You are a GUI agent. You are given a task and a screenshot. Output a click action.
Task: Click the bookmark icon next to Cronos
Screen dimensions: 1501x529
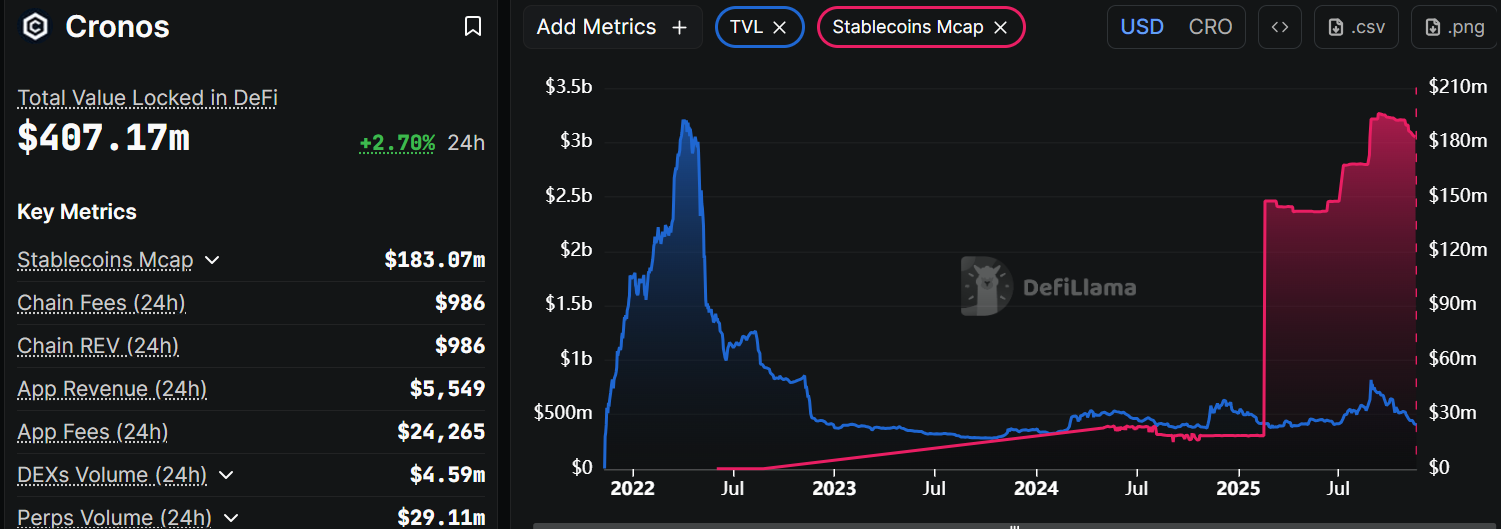tap(473, 27)
